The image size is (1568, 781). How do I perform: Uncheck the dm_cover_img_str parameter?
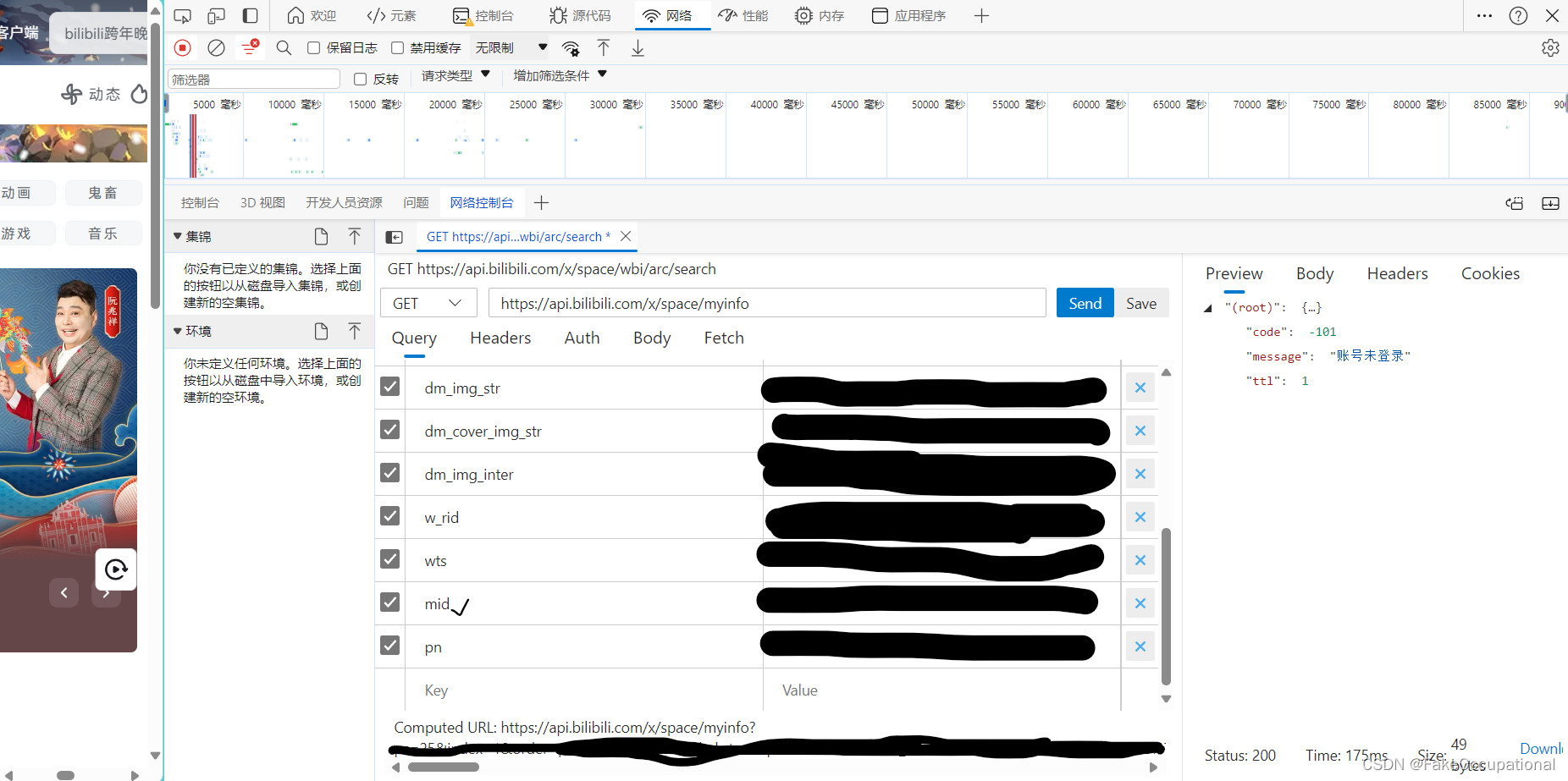pos(389,430)
